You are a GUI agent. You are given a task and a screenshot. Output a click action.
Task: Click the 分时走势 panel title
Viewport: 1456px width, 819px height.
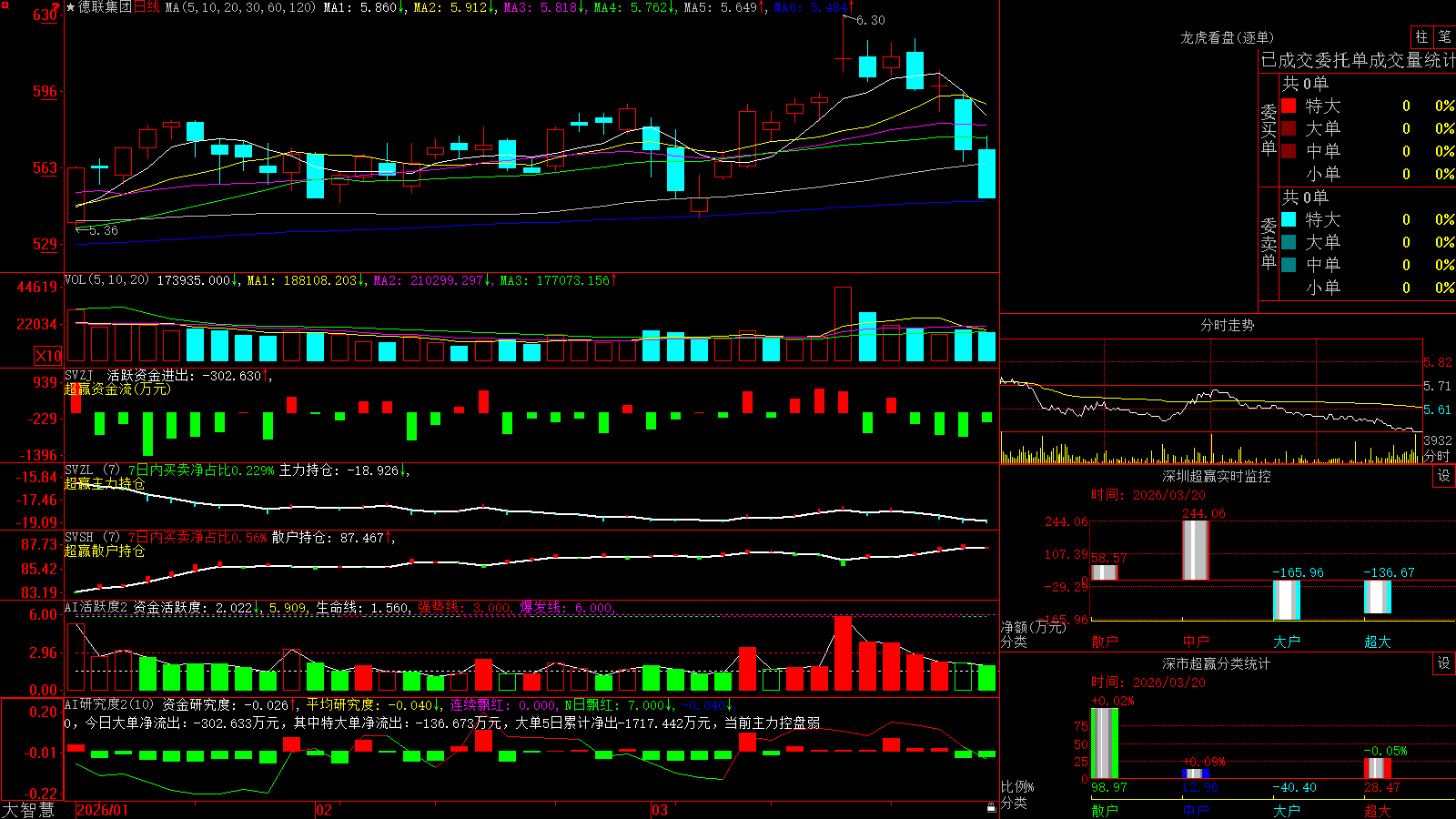[x=1227, y=325]
